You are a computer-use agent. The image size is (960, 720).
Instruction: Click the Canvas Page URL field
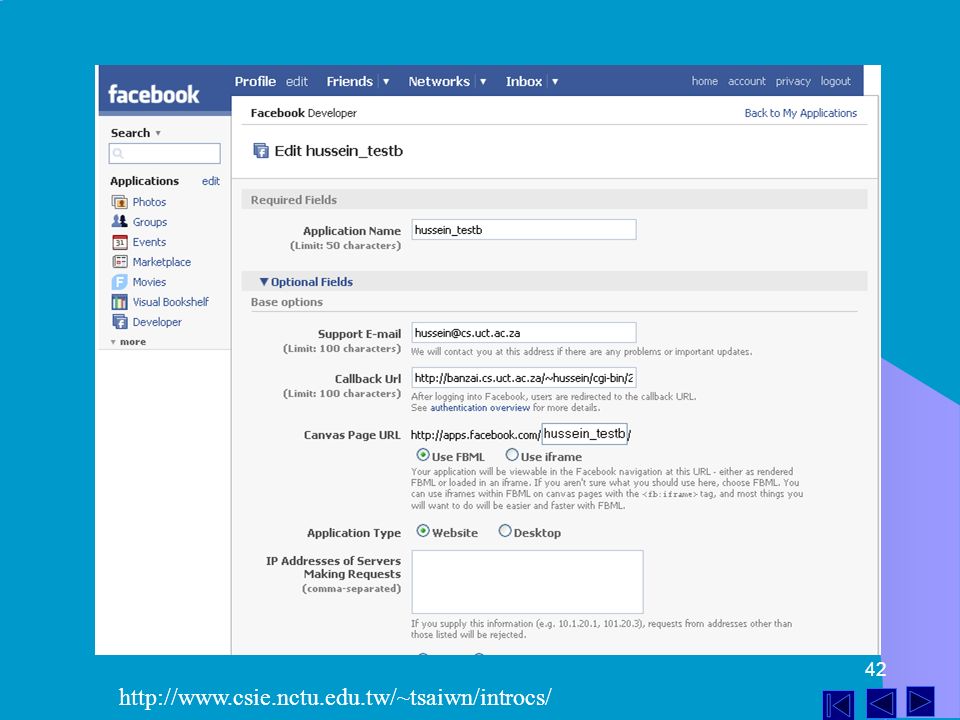coord(585,434)
